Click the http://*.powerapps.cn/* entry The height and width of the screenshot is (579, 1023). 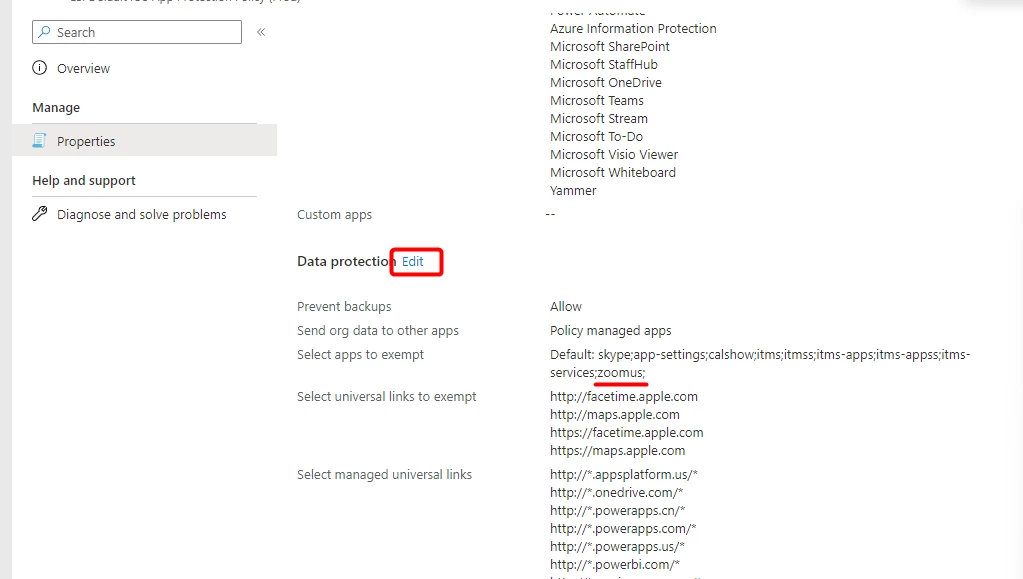pyautogui.click(x=617, y=510)
